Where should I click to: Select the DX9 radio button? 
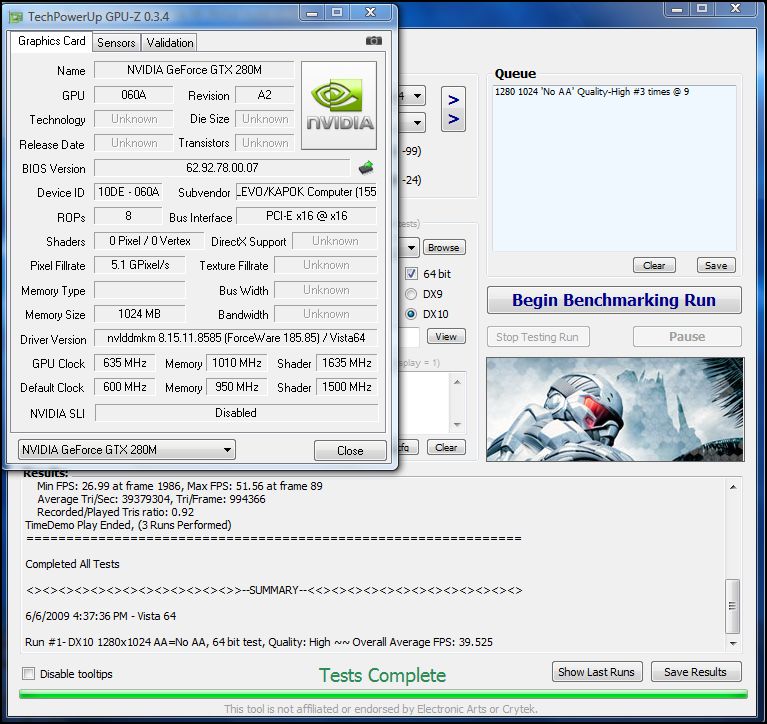click(411, 294)
